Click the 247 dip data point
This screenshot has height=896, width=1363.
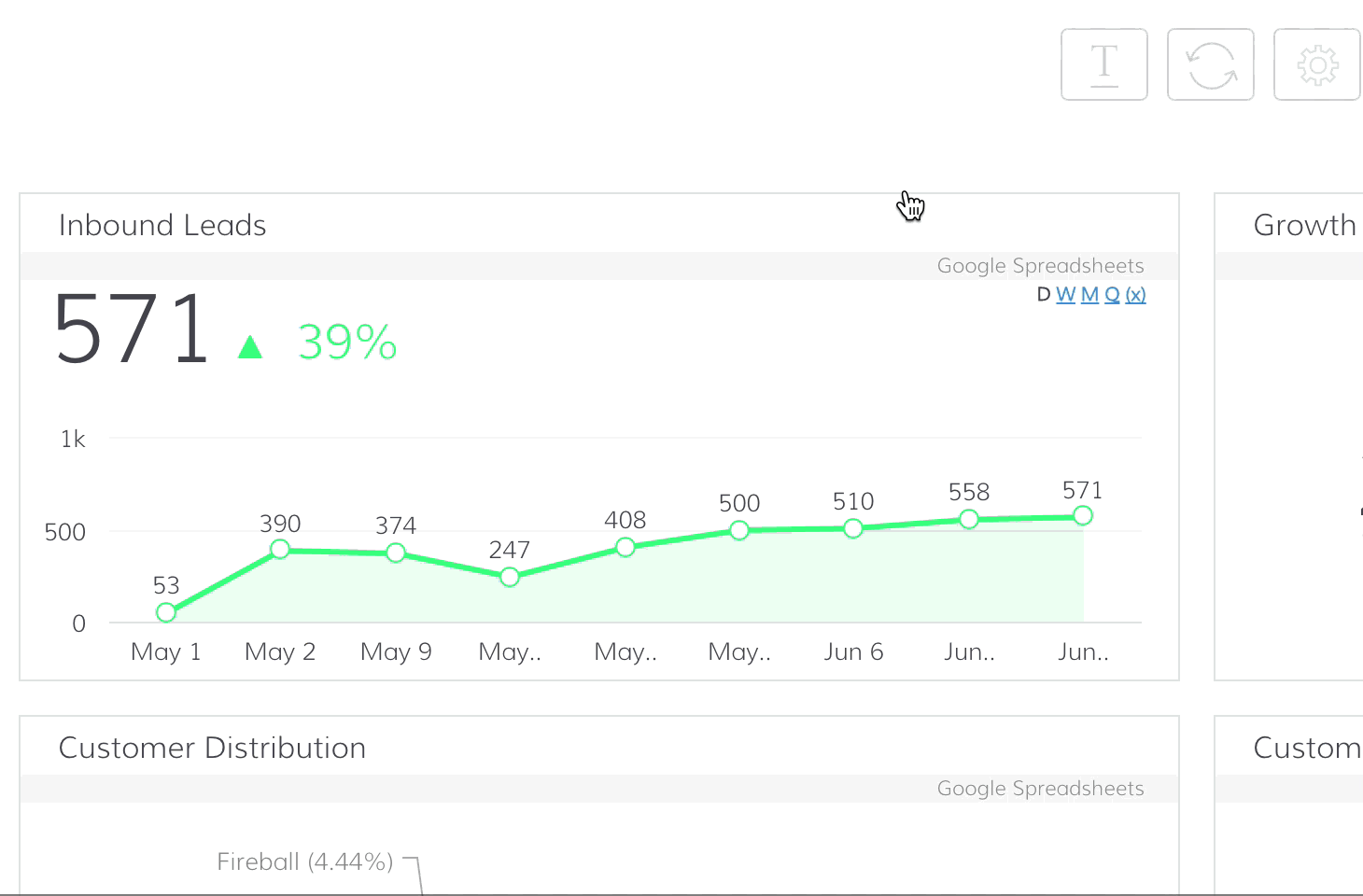click(510, 577)
